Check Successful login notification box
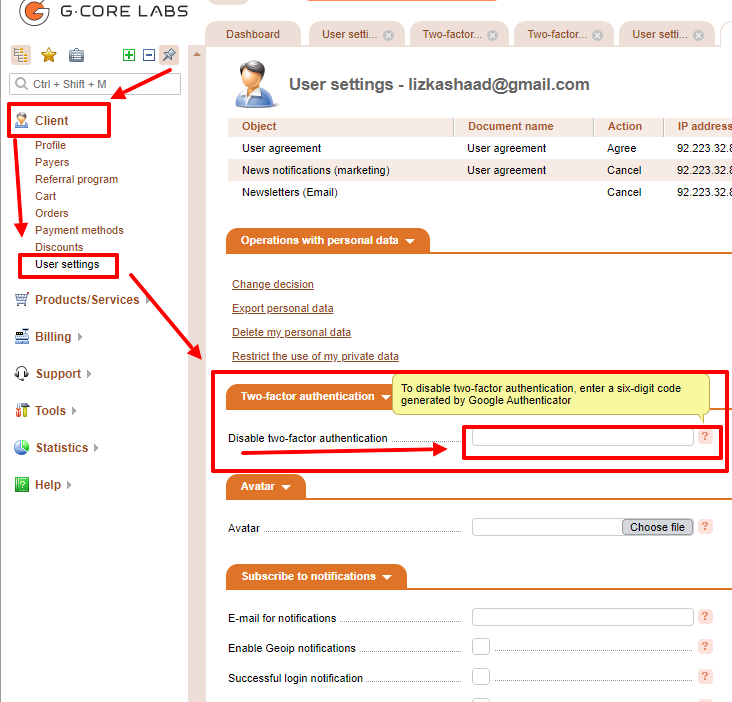This screenshot has height=702, width=732. click(x=480, y=676)
